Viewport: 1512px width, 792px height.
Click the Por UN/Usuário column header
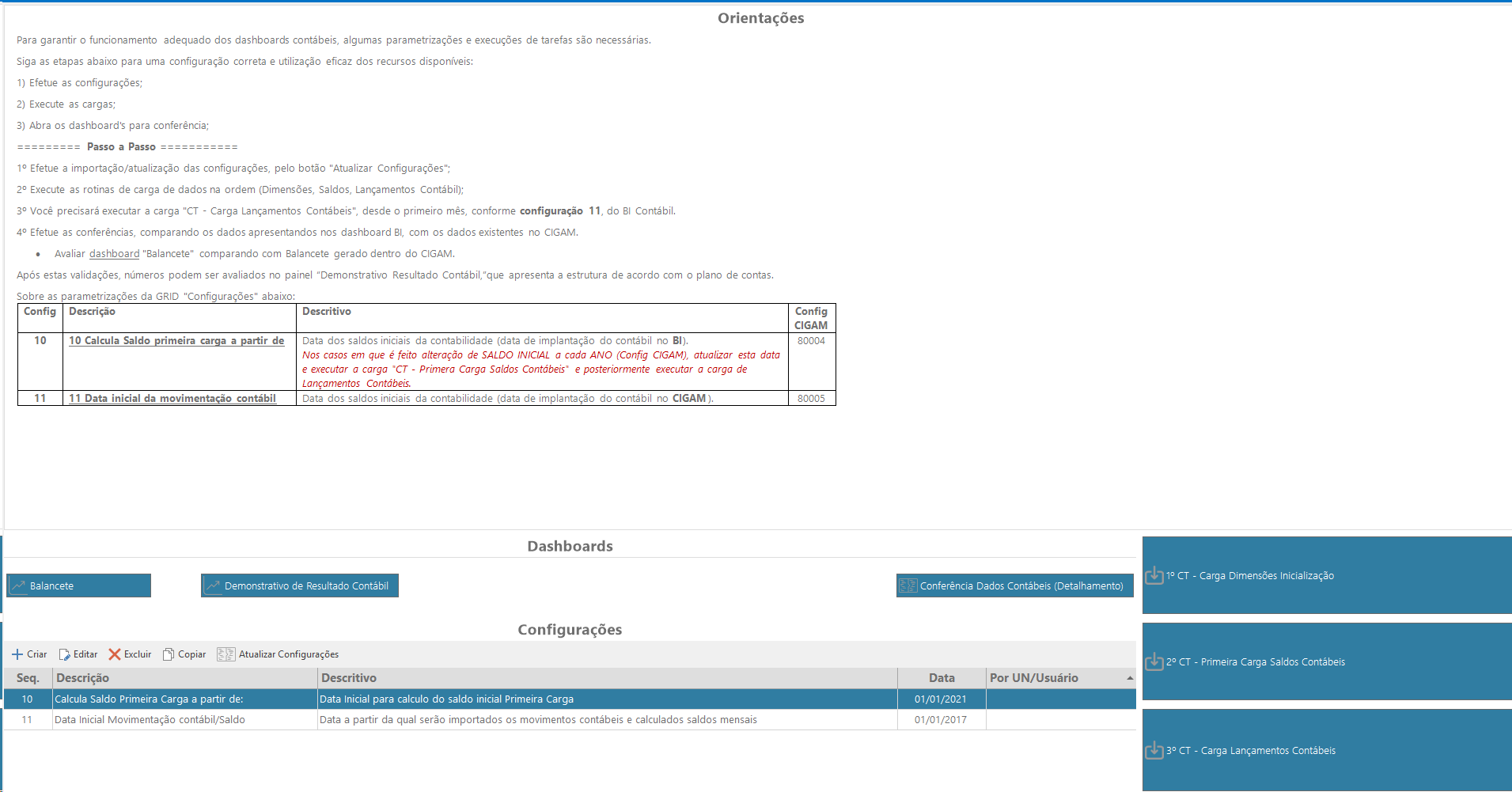(x=1061, y=678)
